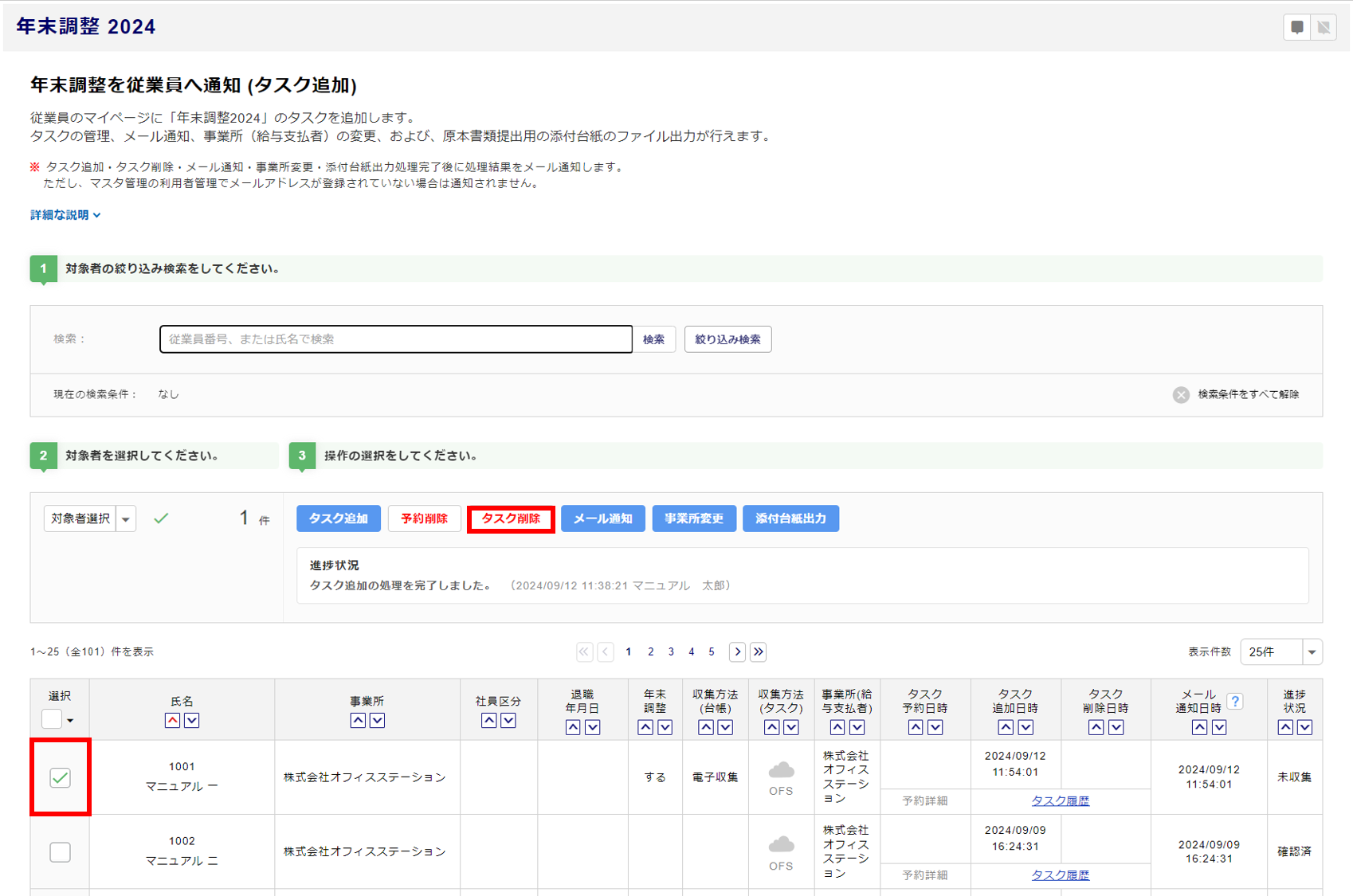
Task: Go to page 5
Action: [x=712, y=652]
